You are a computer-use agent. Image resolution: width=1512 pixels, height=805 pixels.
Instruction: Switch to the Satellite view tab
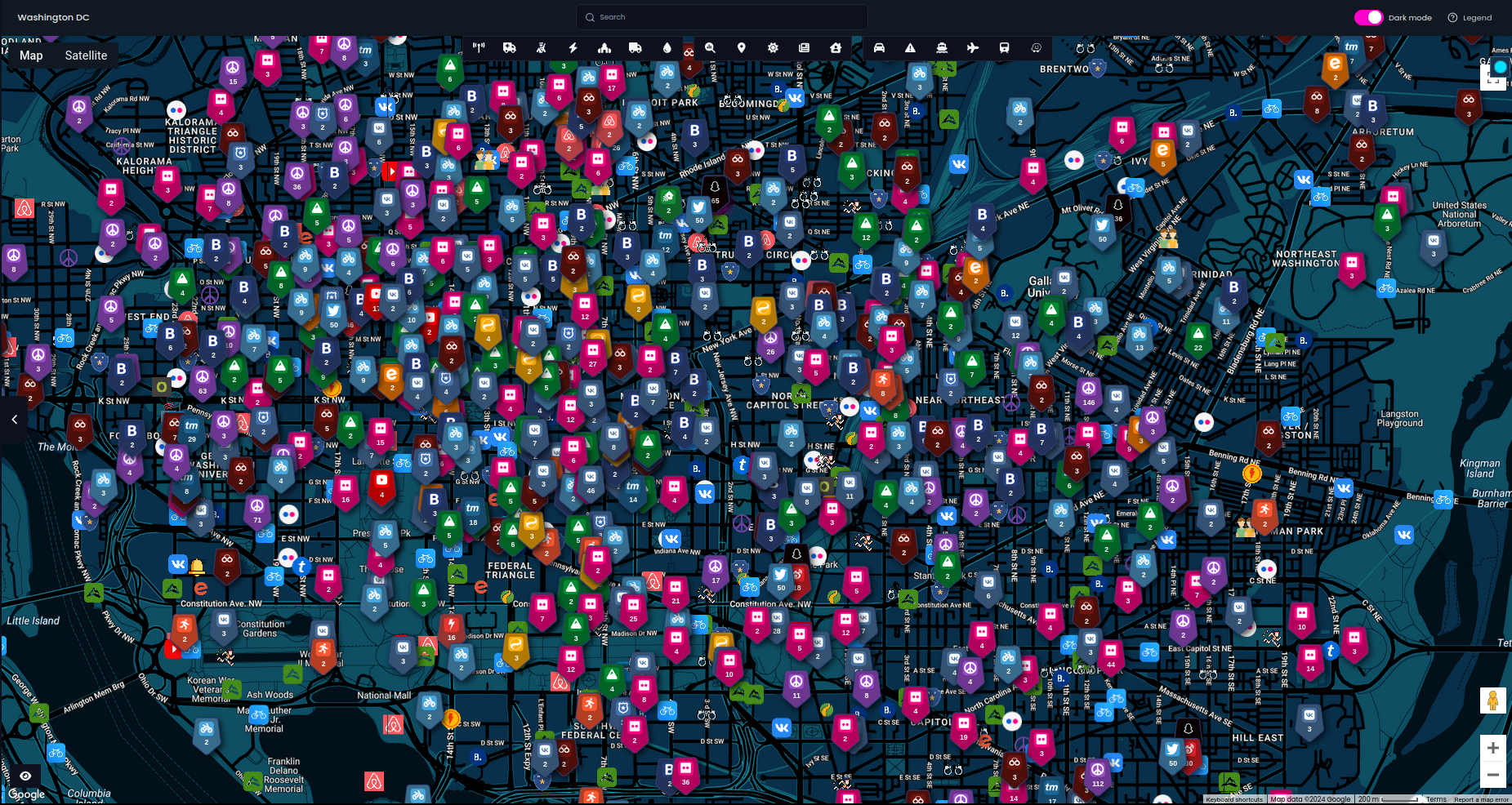pos(86,56)
